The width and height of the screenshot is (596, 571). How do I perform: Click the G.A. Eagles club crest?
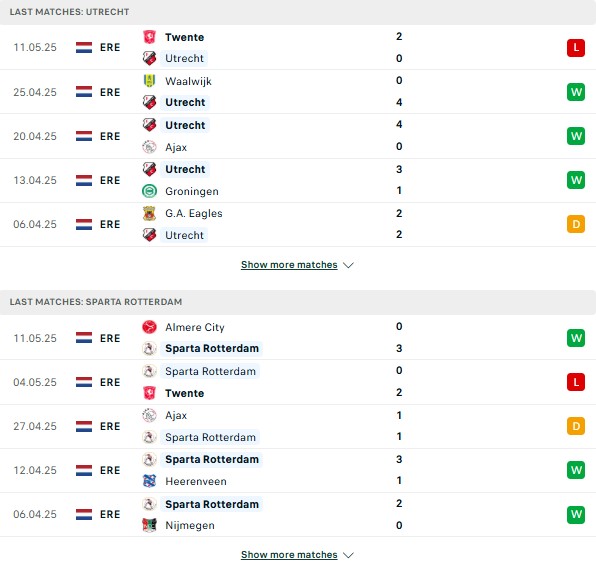click(149, 213)
